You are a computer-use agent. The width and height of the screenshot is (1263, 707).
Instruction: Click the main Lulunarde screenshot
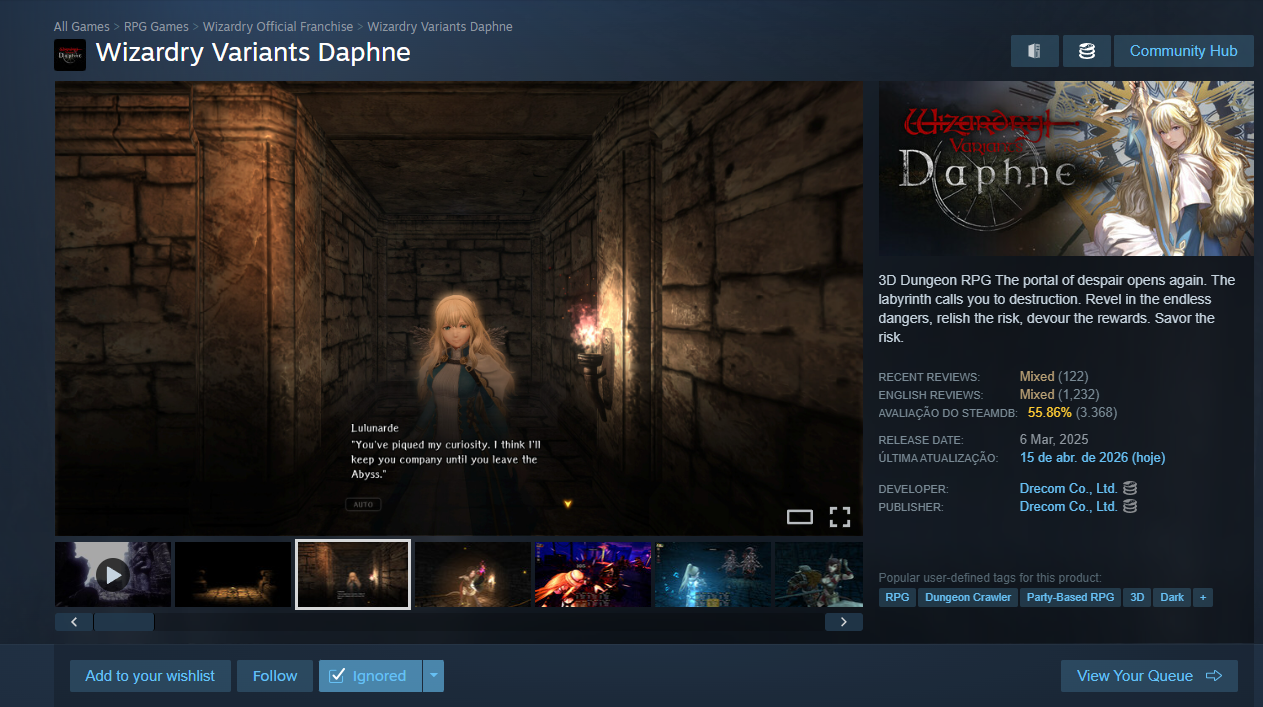[x=459, y=308]
